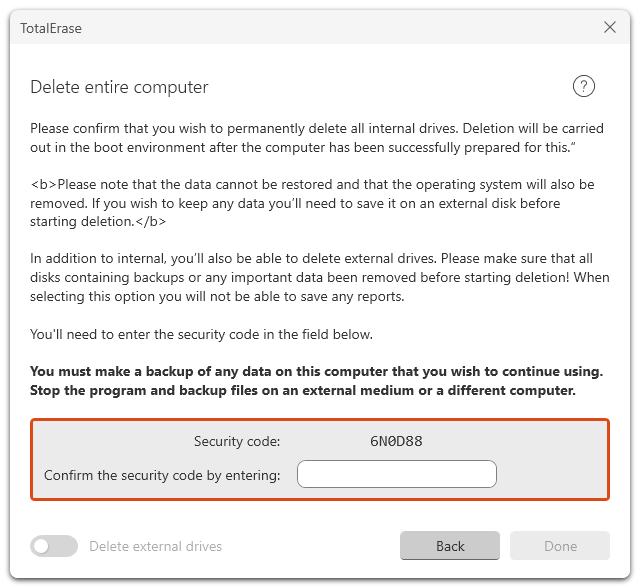
Task: Click the "Security code:" label
Action: tap(236, 441)
